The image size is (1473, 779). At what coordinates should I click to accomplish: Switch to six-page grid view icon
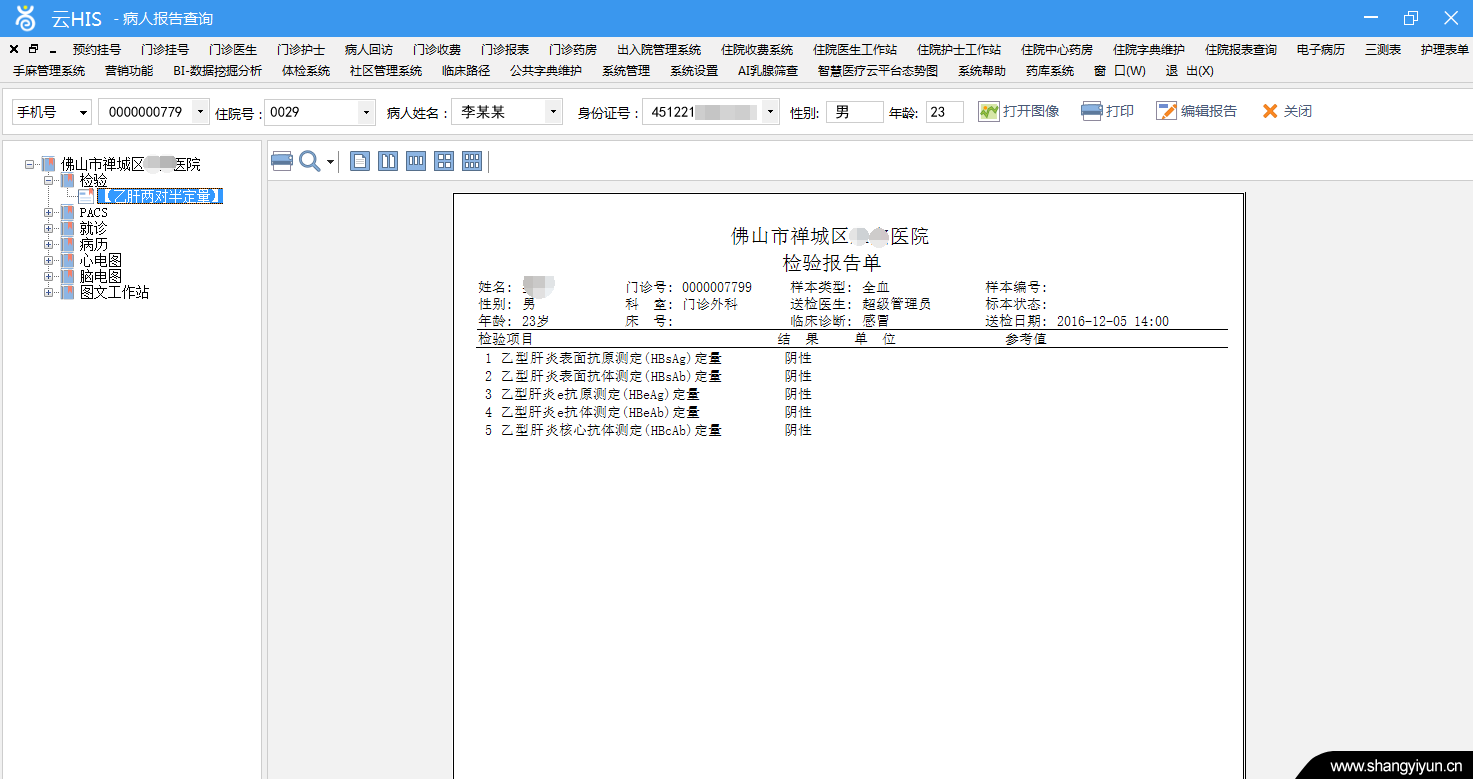472,161
